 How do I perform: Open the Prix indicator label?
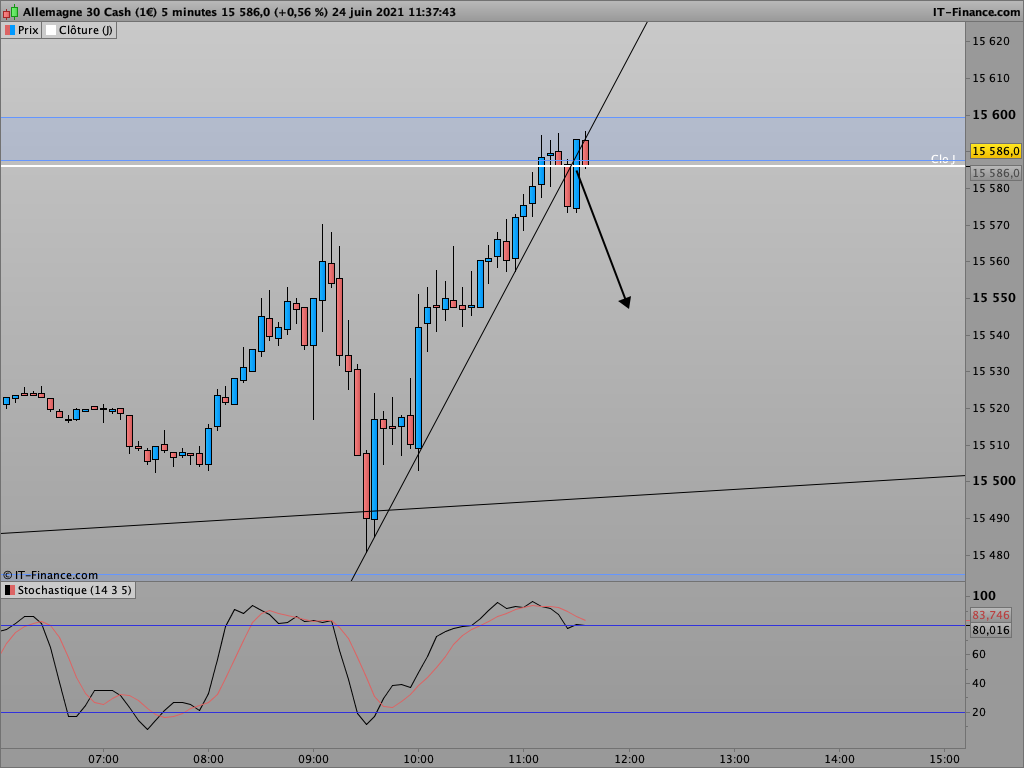click(22, 30)
